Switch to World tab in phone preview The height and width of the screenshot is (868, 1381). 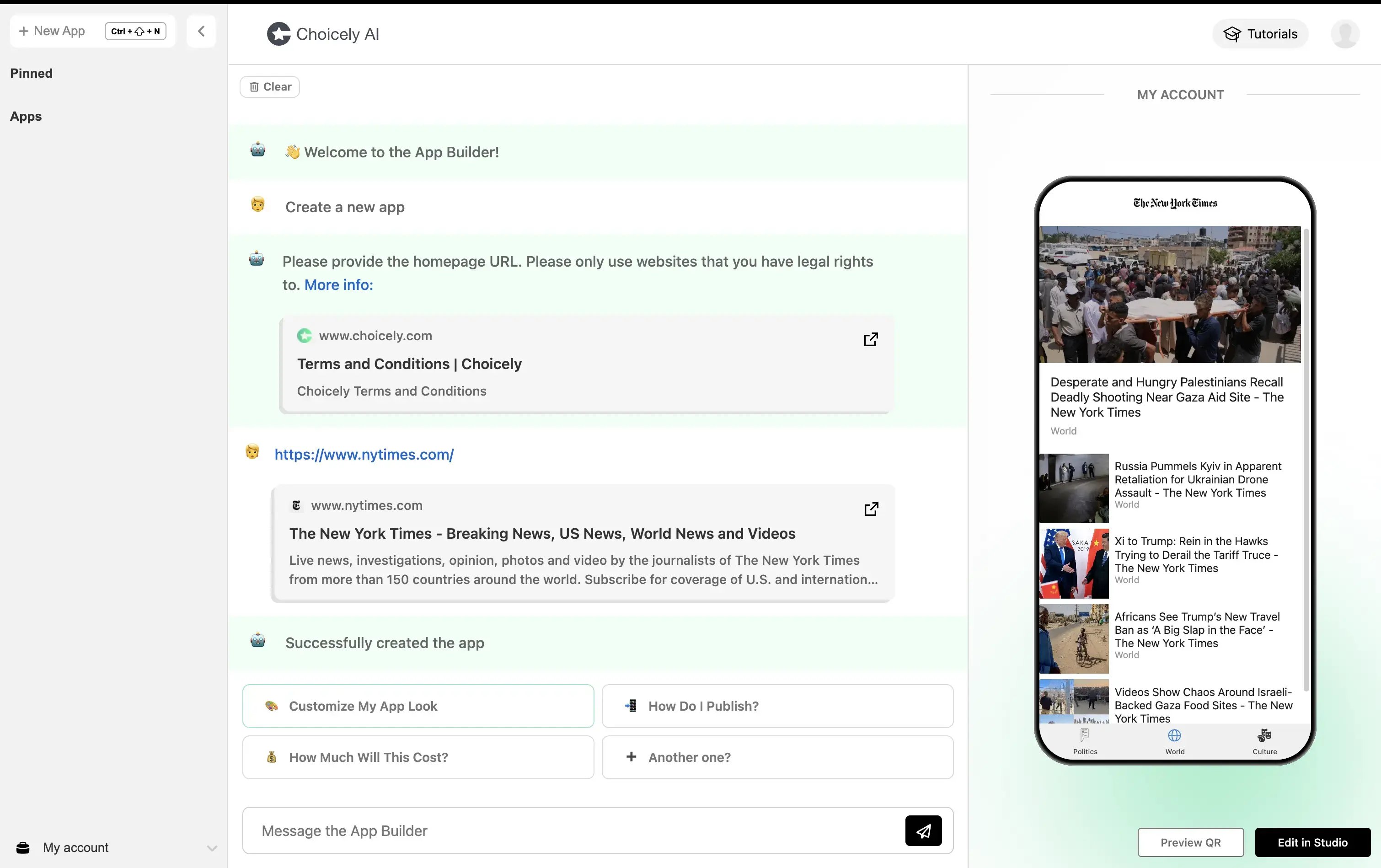[1175, 742]
